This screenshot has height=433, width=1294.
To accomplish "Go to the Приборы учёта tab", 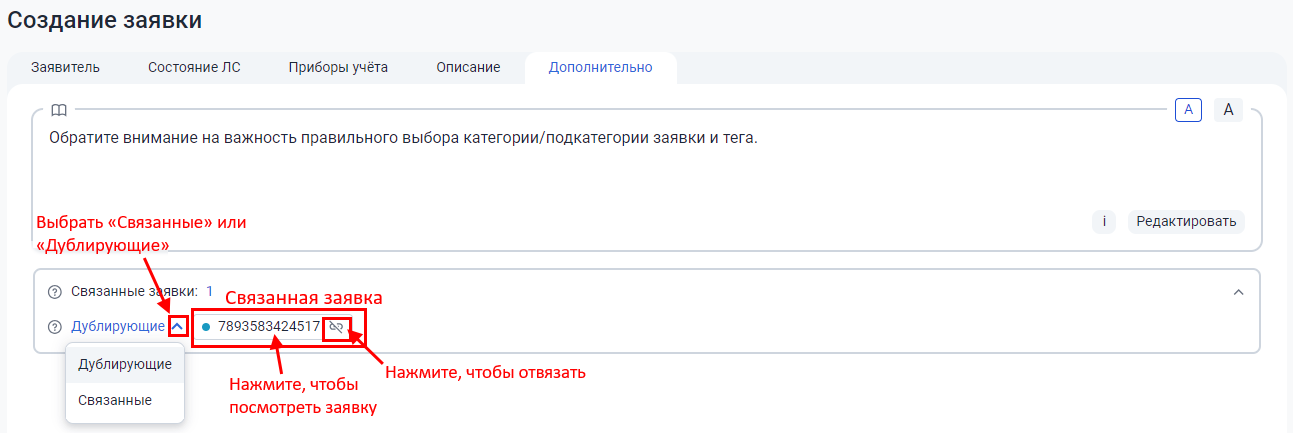I will tap(338, 68).
